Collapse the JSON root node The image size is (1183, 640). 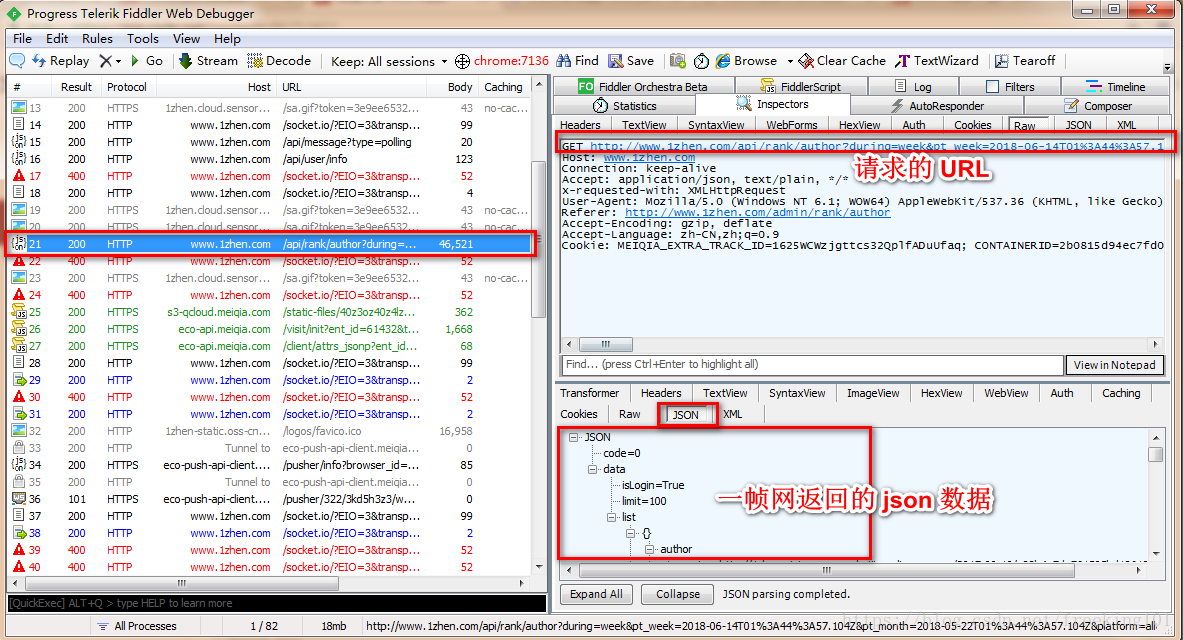coord(573,437)
